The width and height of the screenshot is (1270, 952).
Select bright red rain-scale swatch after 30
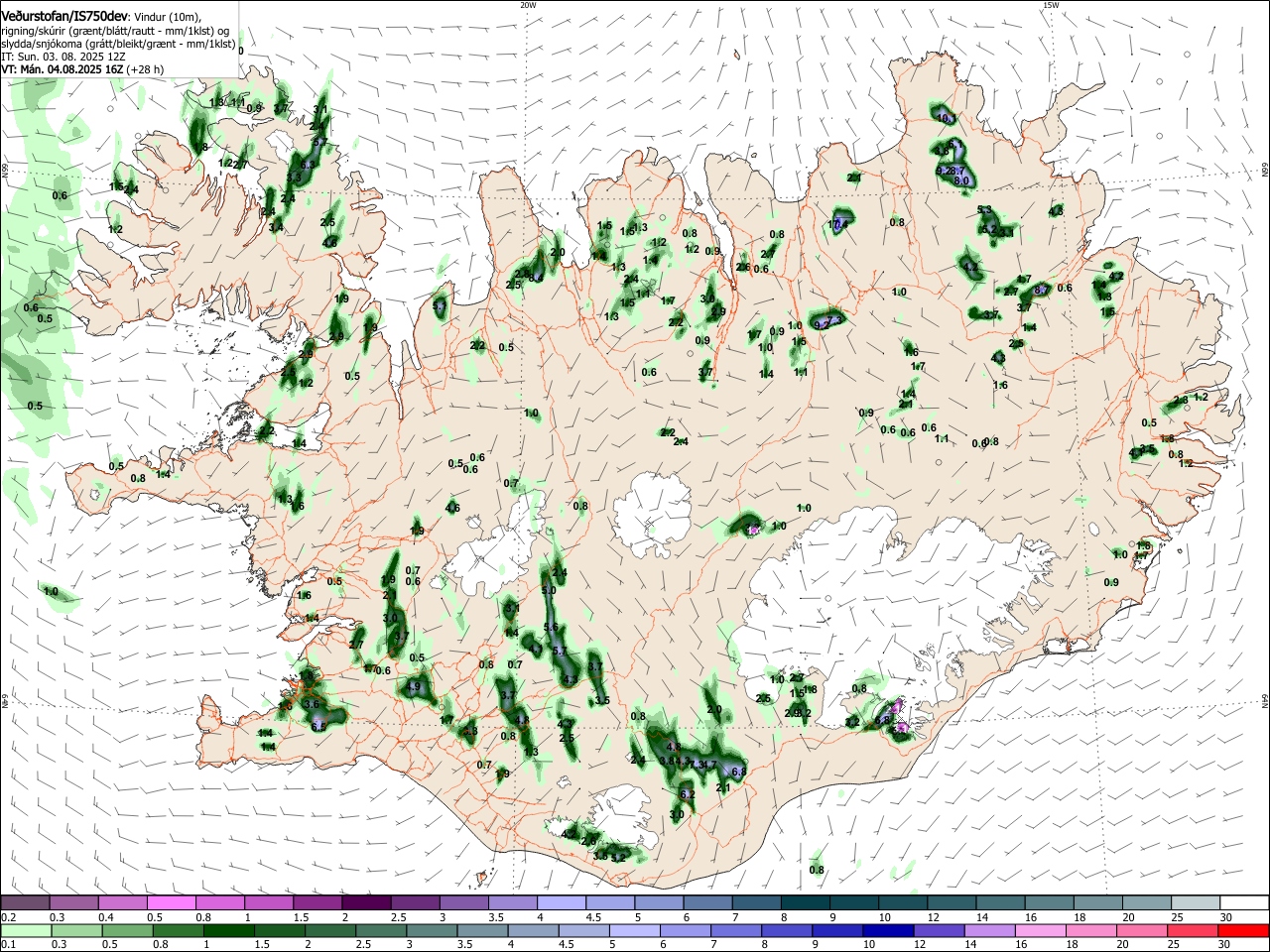coord(1243,930)
